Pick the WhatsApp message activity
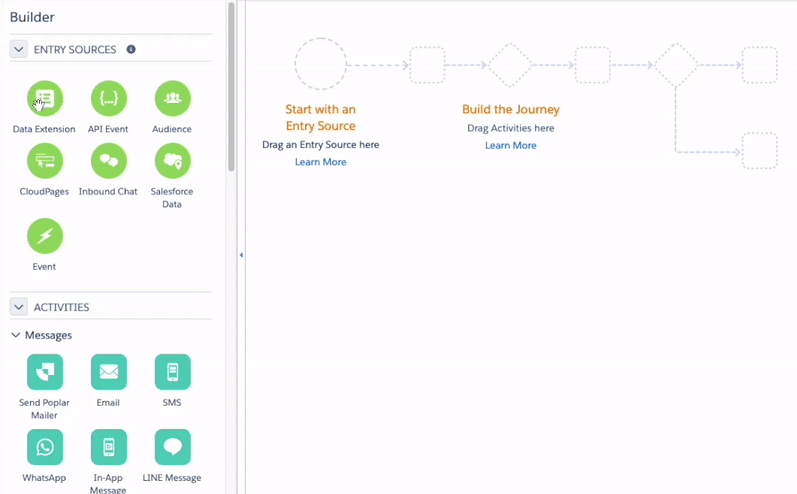 (44, 448)
